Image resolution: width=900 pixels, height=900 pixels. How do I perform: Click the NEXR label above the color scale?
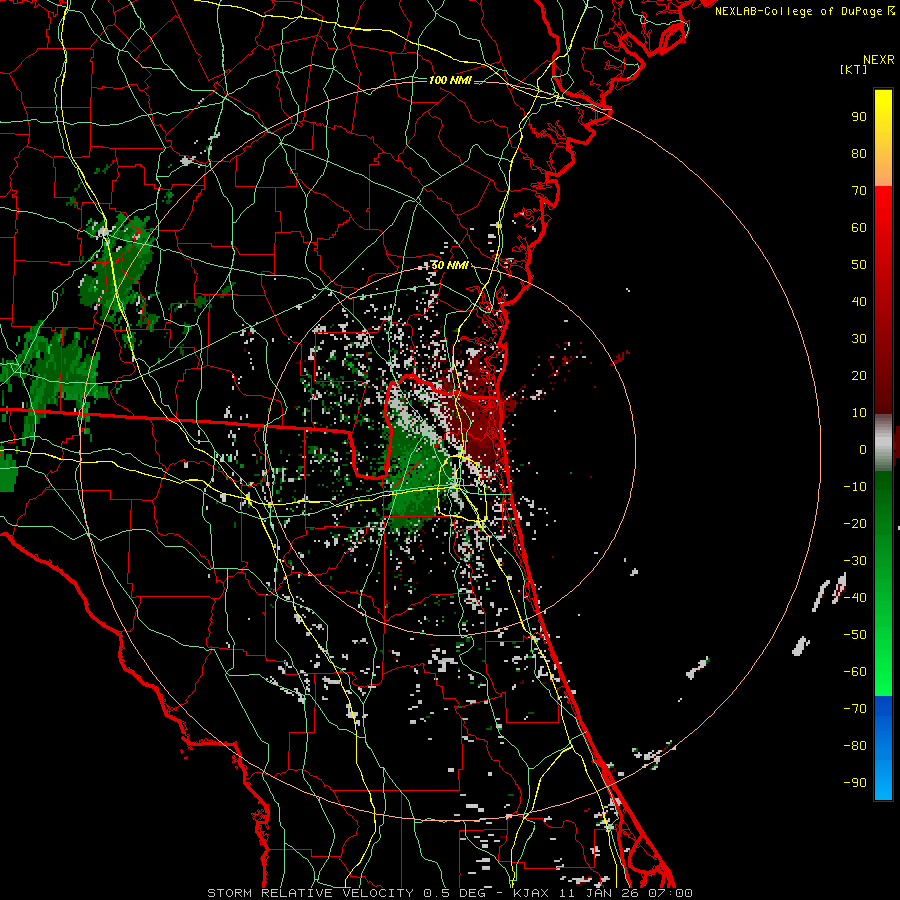point(879,60)
